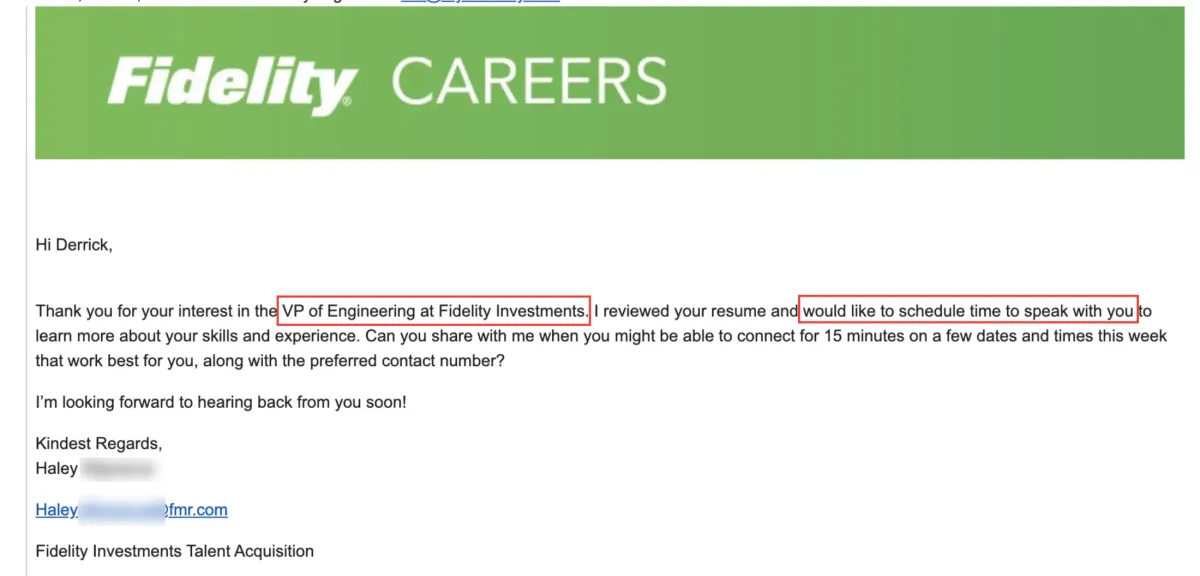Image resolution: width=1200 pixels, height=576 pixels.
Task: Click the highlighted VP of Engineering phrase
Action: click(434, 311)
